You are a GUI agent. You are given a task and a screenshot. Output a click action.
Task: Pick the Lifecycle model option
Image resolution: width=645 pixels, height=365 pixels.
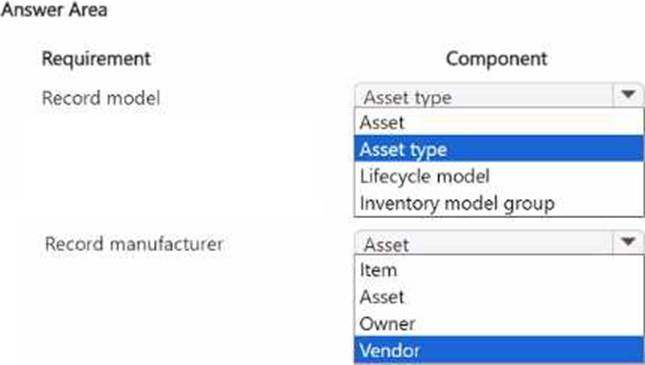coord(499,176)
